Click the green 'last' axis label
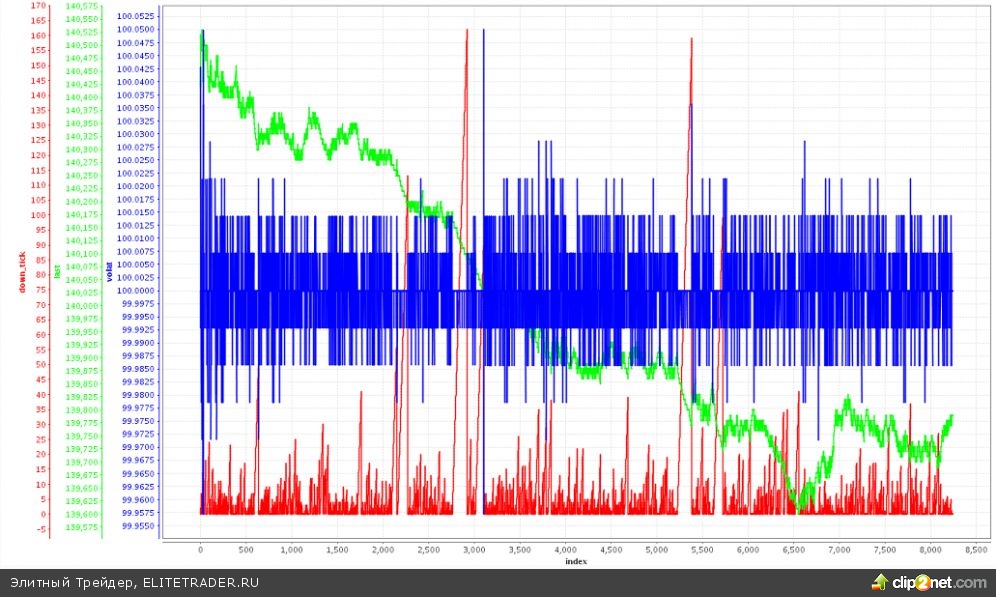This screenshot has width=996, height=597. pyautogui.click(x=58, y=271)
